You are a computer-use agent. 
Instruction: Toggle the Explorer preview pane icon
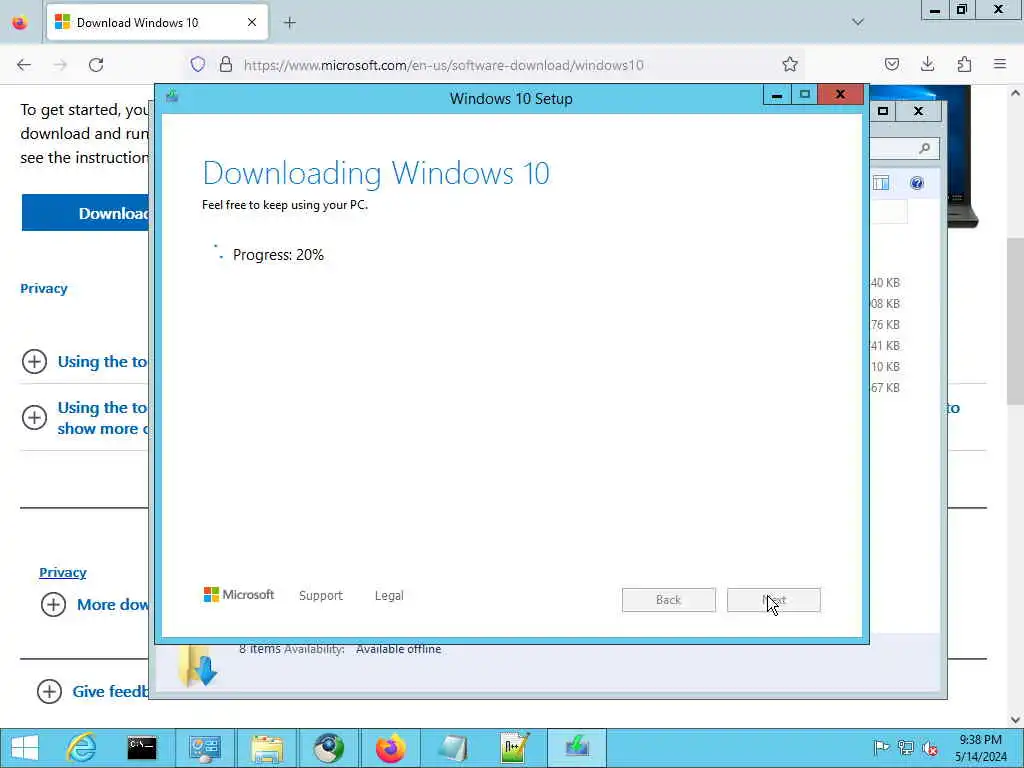click(881, 183)
